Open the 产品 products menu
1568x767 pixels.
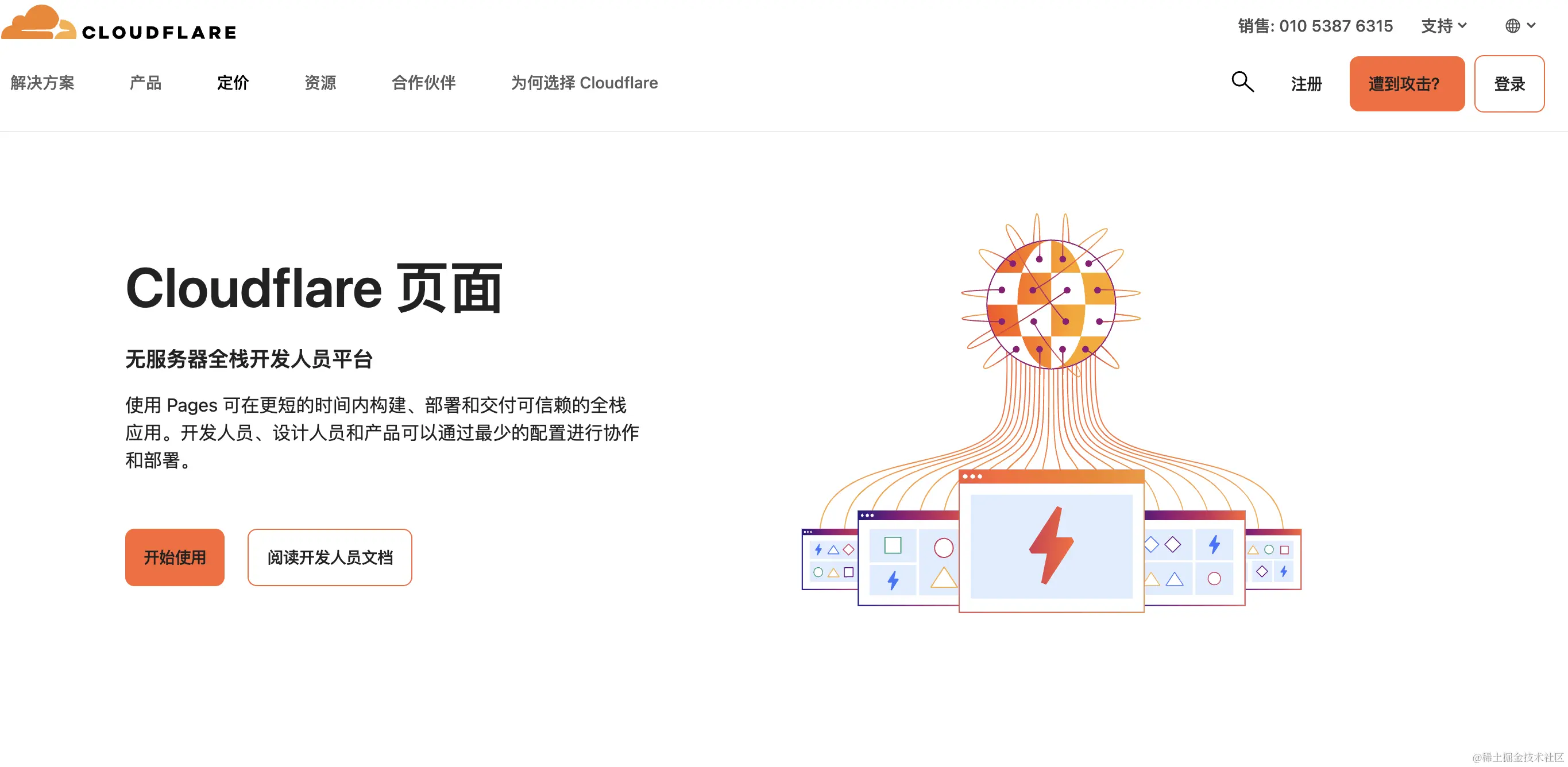pyautogui.click(x=145, y=83)
